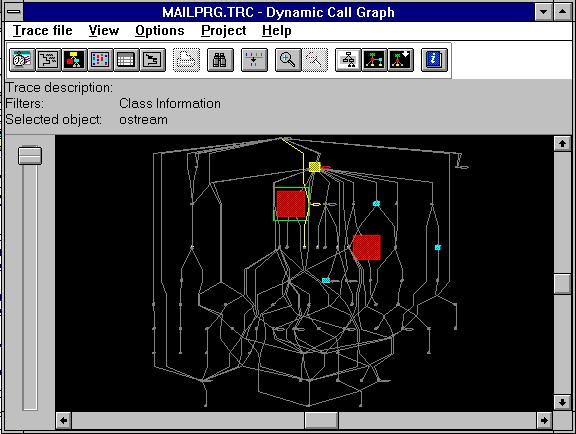Image resolution: width=576 pixels, height=434 pixels.
Task: Open the Project menu
Action: pos(223,31)
